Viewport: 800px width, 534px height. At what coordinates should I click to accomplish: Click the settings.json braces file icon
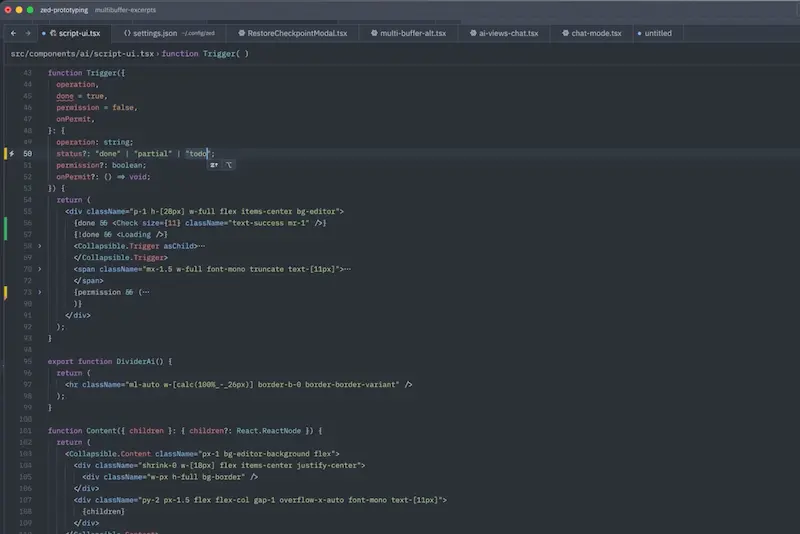(127, 33)
